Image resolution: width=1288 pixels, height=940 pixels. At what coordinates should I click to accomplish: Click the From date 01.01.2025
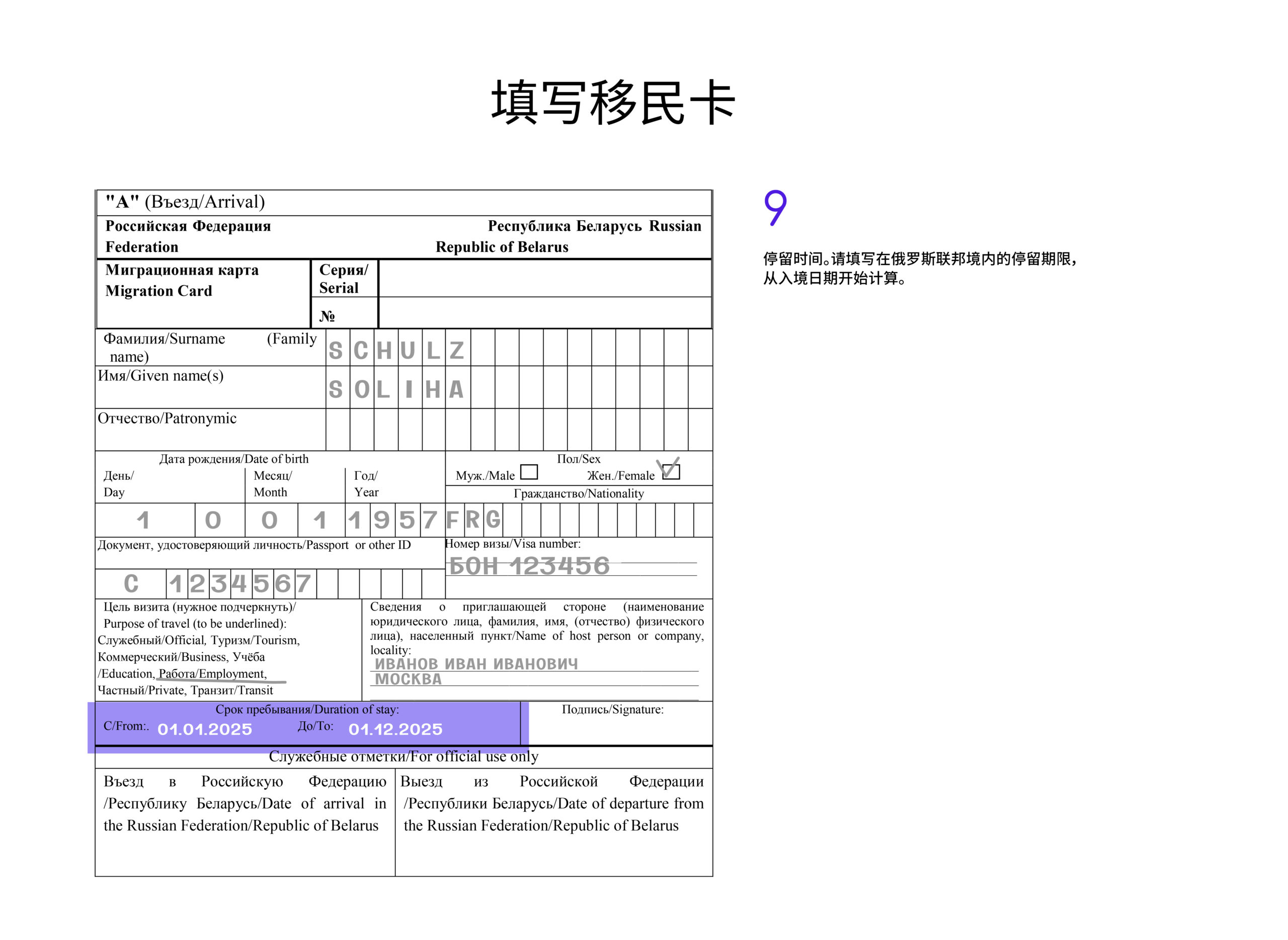(x=204, y=729)
